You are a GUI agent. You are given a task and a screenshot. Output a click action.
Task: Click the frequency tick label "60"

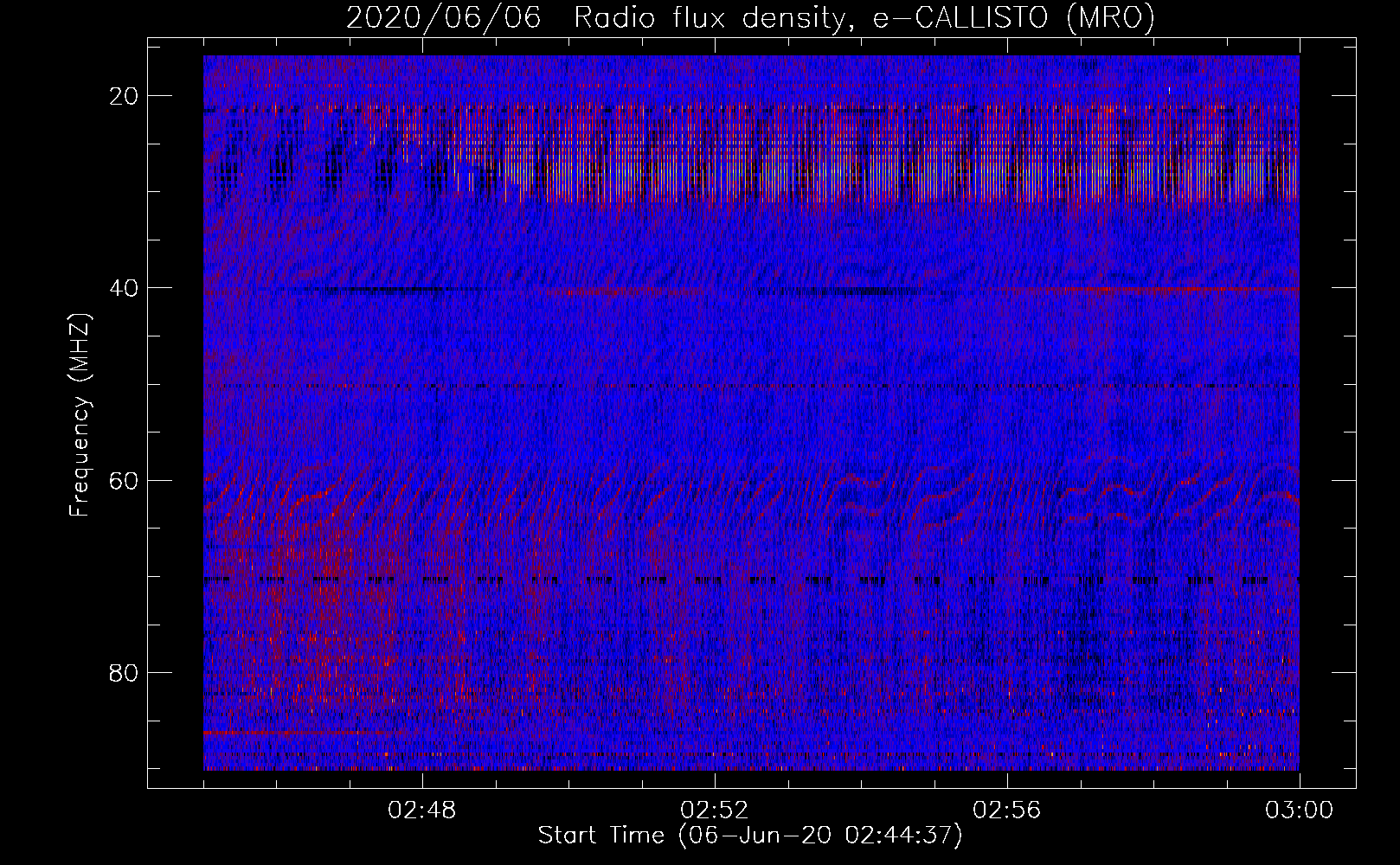(x=124, y=480)
